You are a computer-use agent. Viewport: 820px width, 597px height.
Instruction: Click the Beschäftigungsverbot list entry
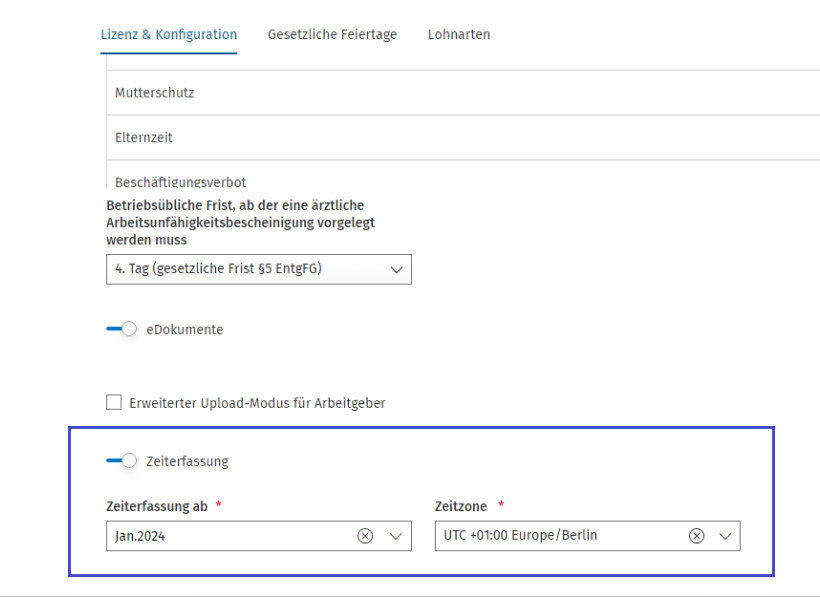tap(181, 182)
